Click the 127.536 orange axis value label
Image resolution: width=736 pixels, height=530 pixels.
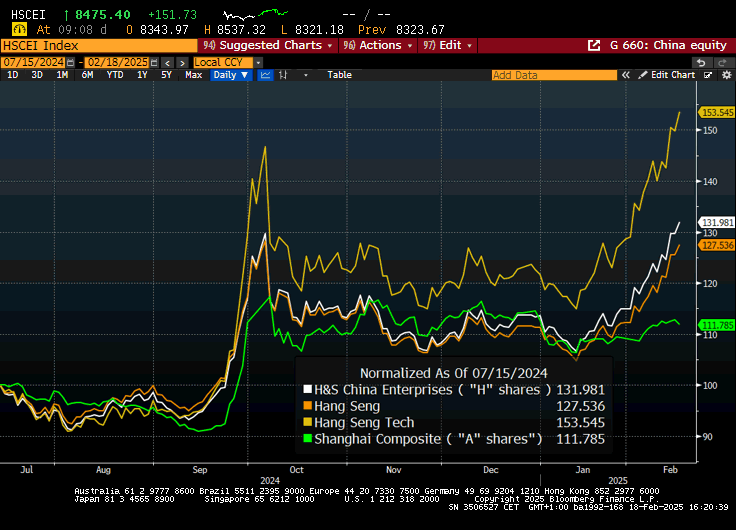[717, 246]
